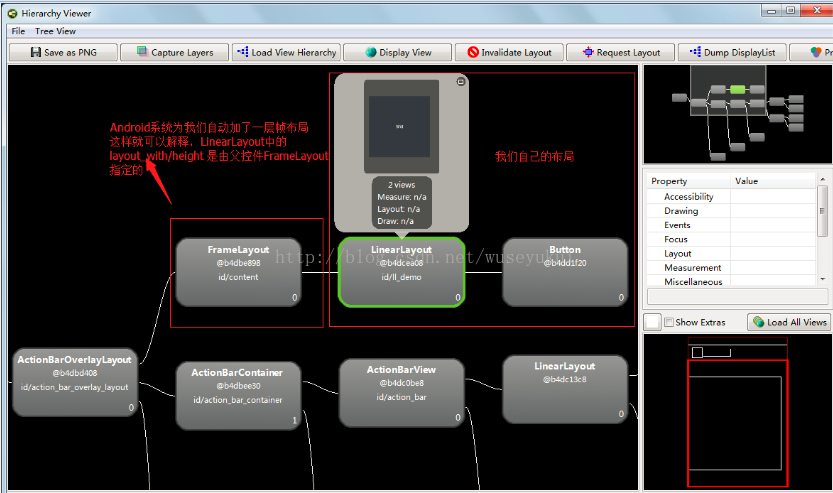The width and height of the screenshot is (833, 493).
Task: Click the Button node in hierarchy
Action: click(564, 271)
